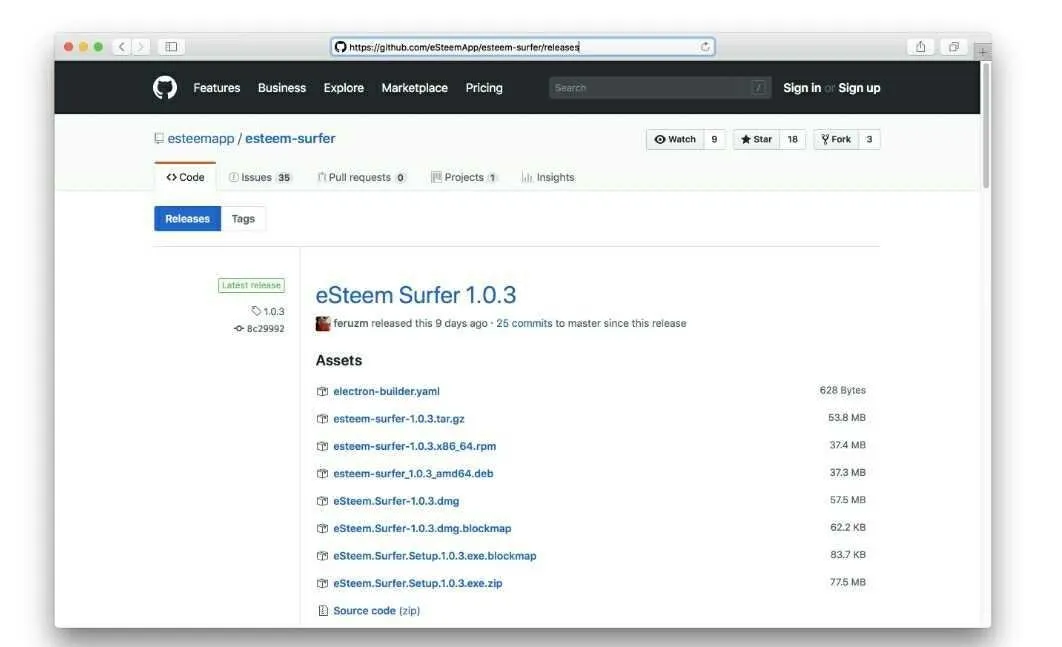Viewport: 1062px width, 647px height.
Task: Click the page vertical scrollbar
Action: coord(985,125)
